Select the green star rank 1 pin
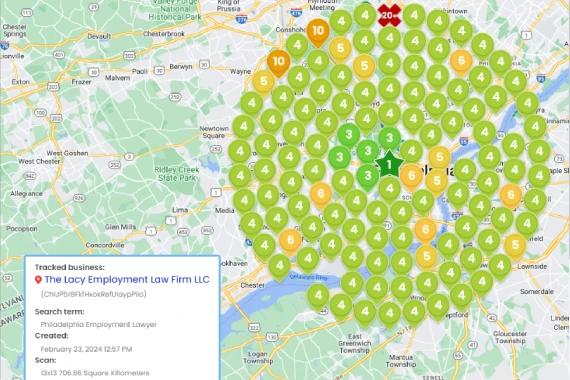This screenshot has width=570, height=380. pyautogui.click(x=389, y=165)
